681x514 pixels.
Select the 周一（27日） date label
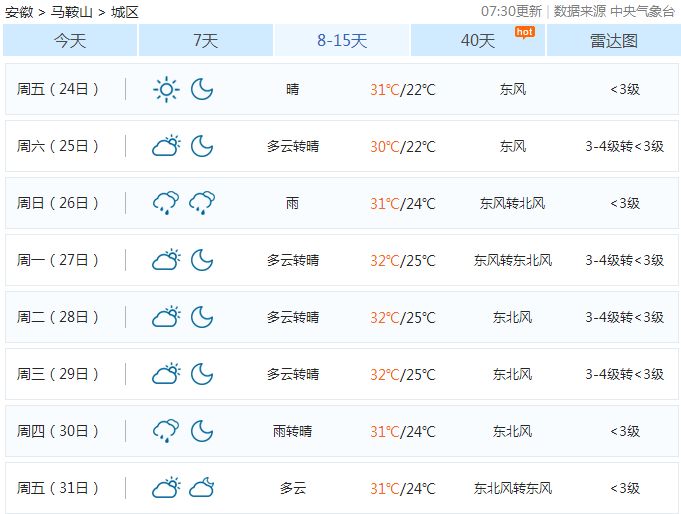click(x=58, y=260)
